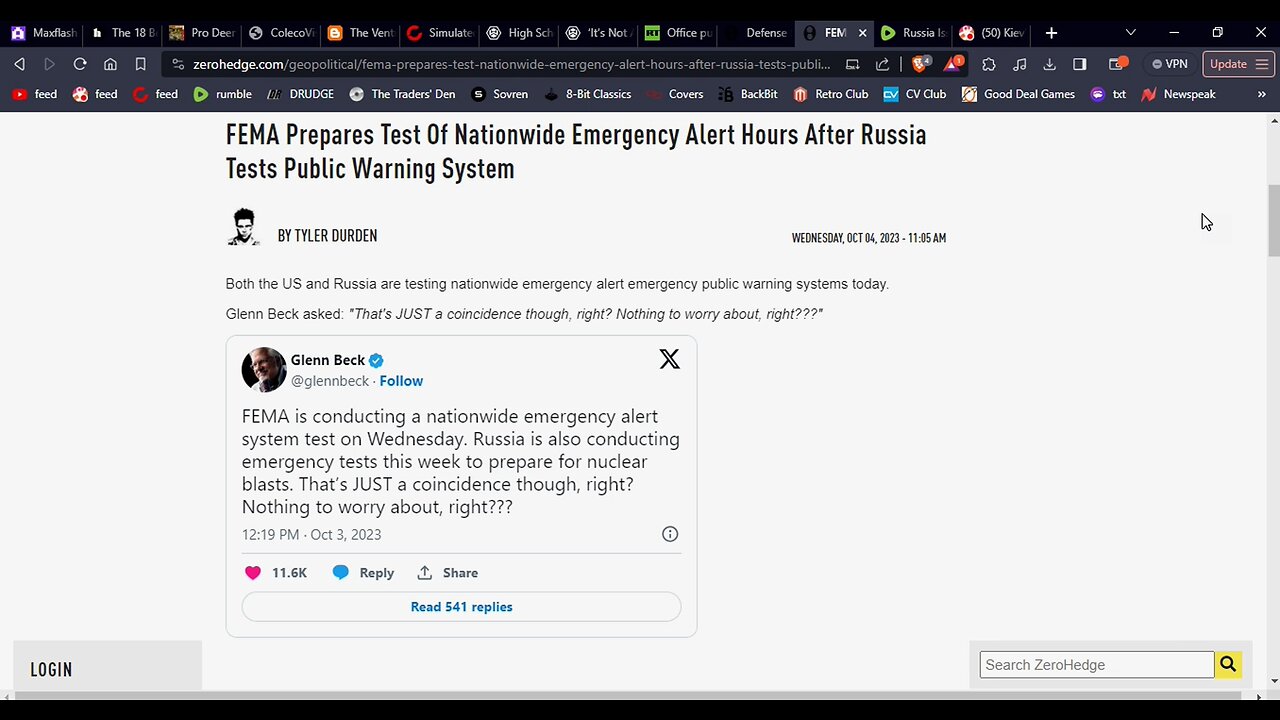Image resolution: width=1280 pixels, height=720 pixels.
Task: Open Read 541 replies
Action: (461, 607)
